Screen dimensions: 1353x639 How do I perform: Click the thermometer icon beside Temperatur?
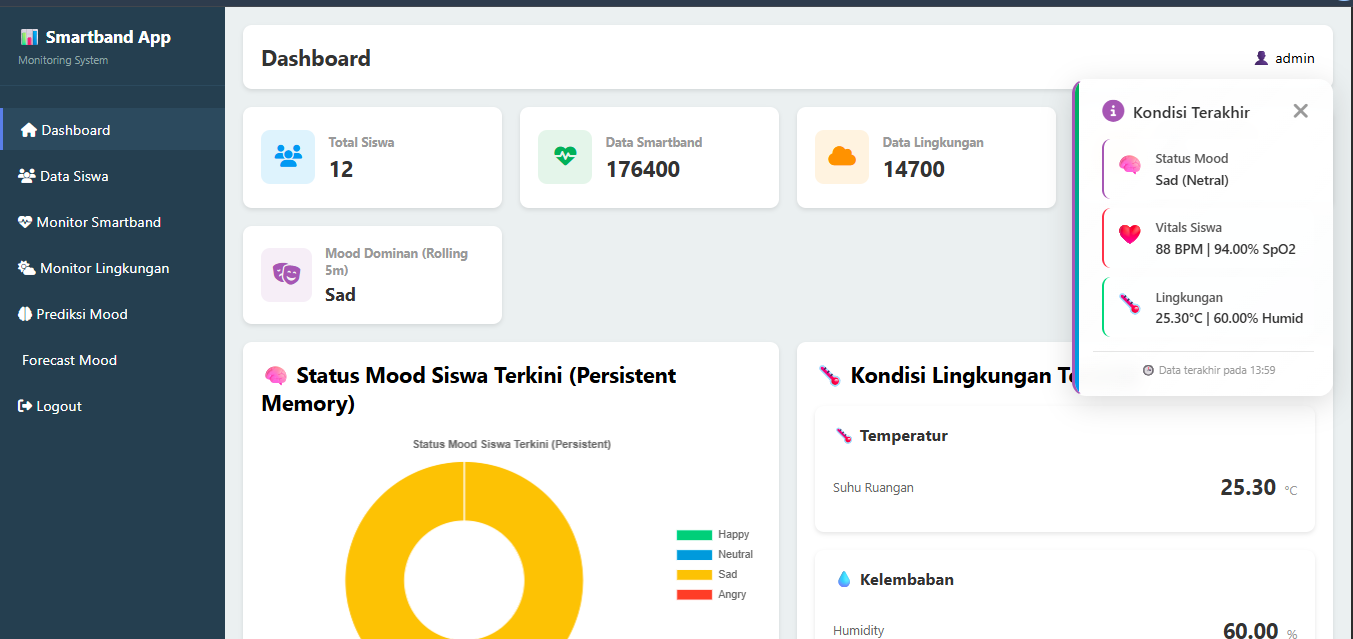(x=844, y=436)
